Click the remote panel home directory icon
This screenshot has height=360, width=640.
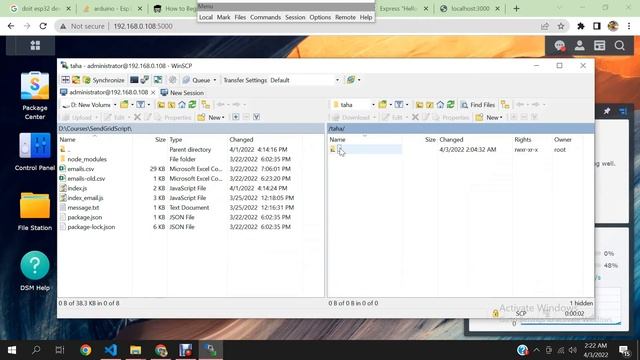pyautogui.click(x=440, y=105)
